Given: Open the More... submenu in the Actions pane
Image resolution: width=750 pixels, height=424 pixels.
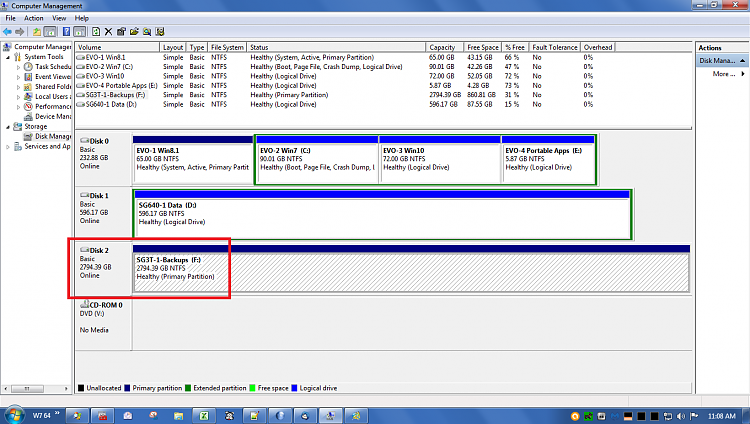Looking at the screenshot, I should (728, 74).
